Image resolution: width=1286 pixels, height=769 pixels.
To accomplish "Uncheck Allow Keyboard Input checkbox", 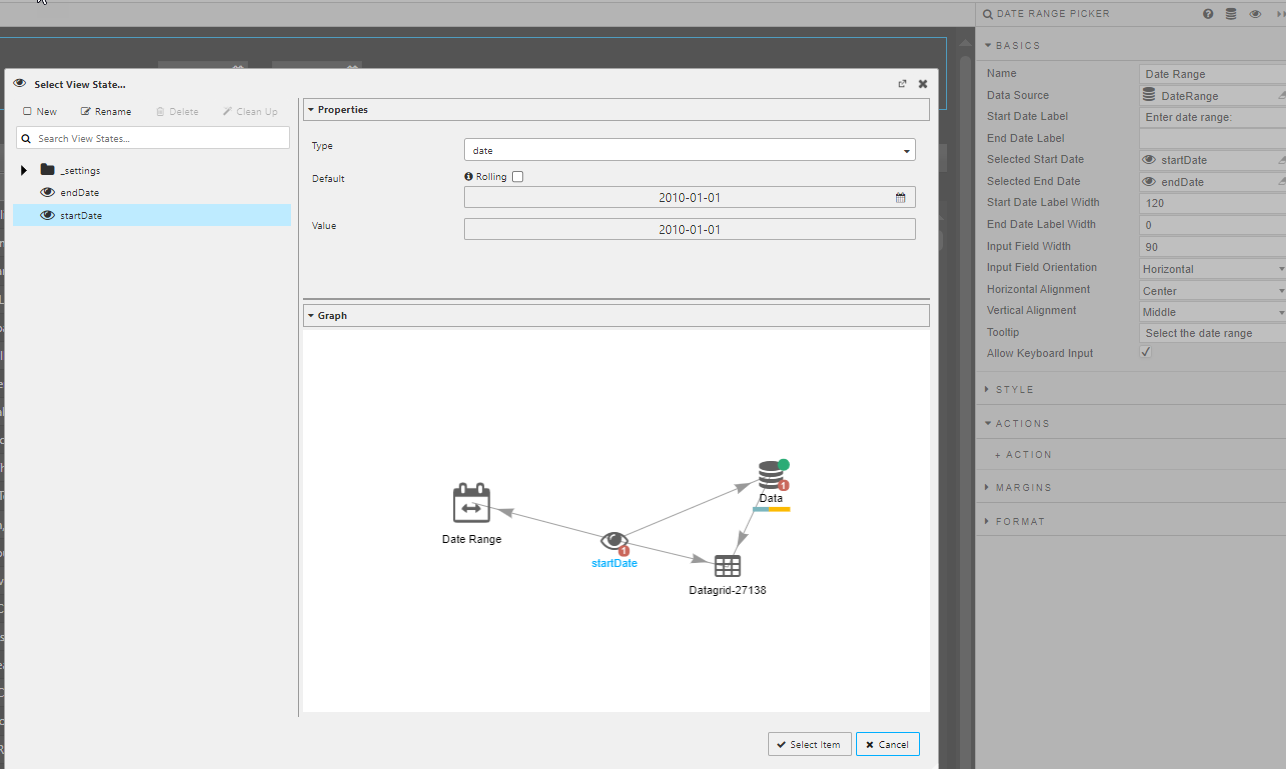I will point(1146,353).
